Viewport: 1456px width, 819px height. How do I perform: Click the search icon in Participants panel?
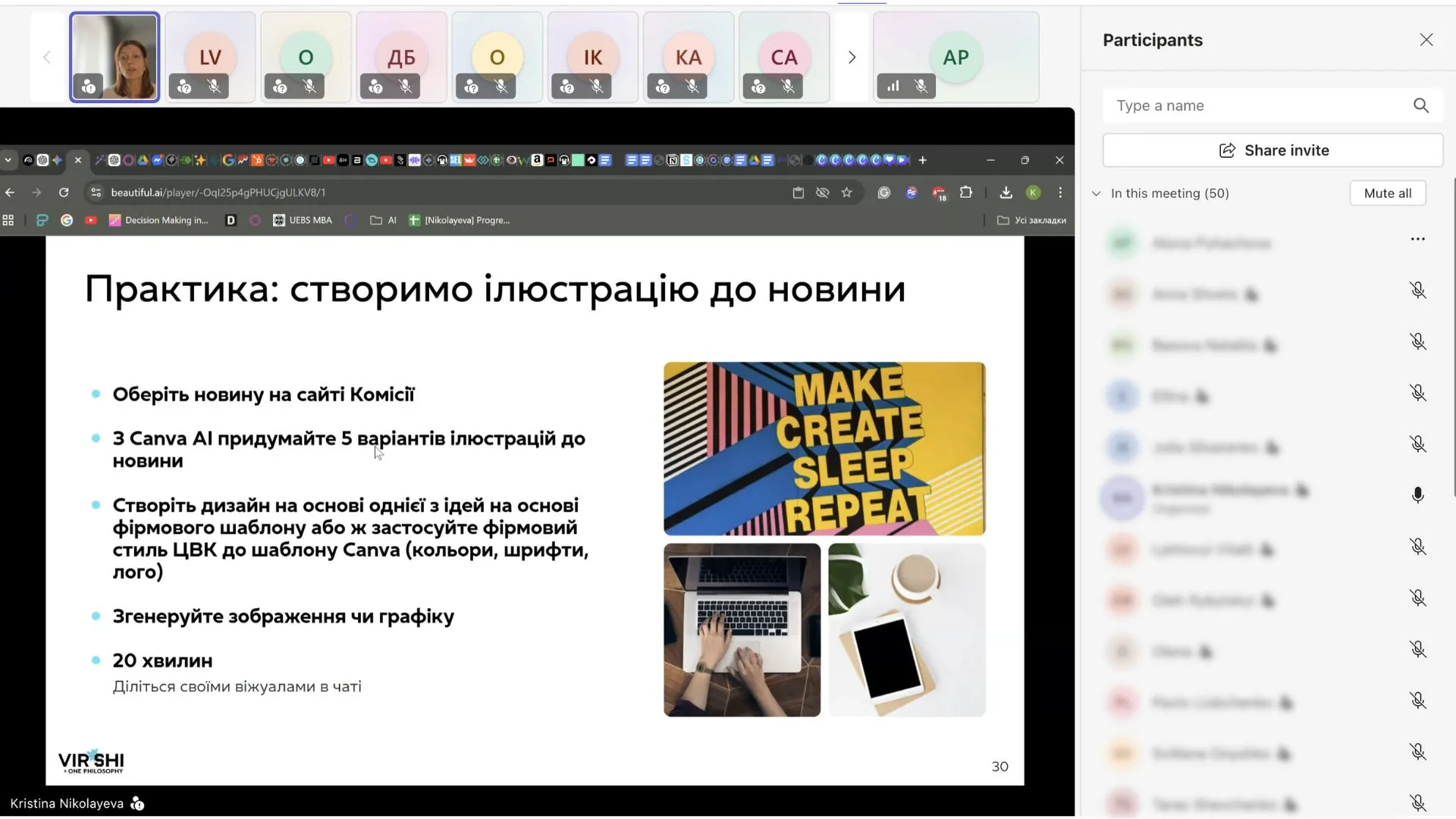point(1420,105)
